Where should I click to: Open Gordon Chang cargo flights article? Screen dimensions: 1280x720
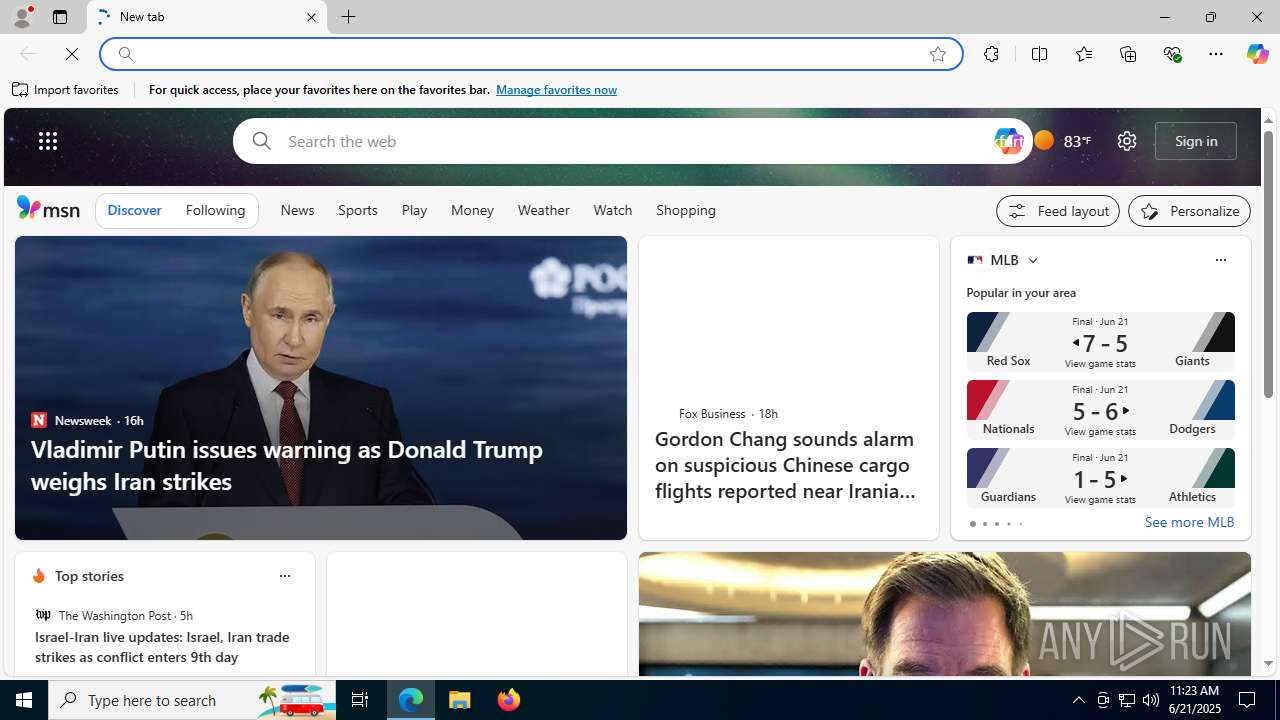[785, 465]
